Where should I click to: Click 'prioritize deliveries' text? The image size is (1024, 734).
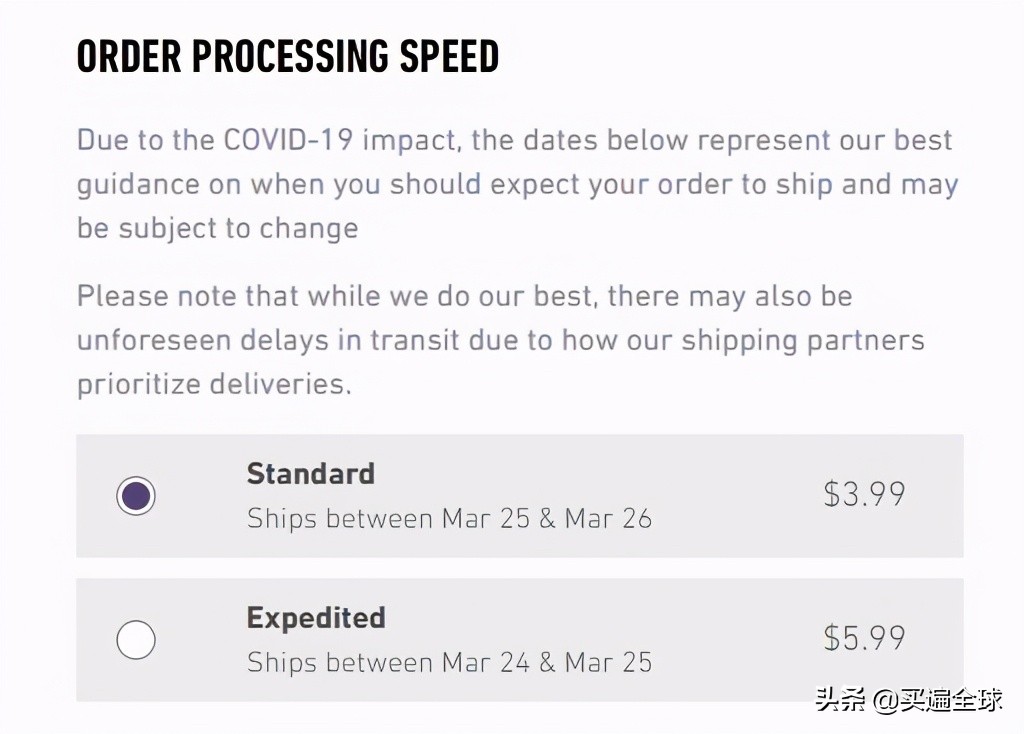coord(213,385)
